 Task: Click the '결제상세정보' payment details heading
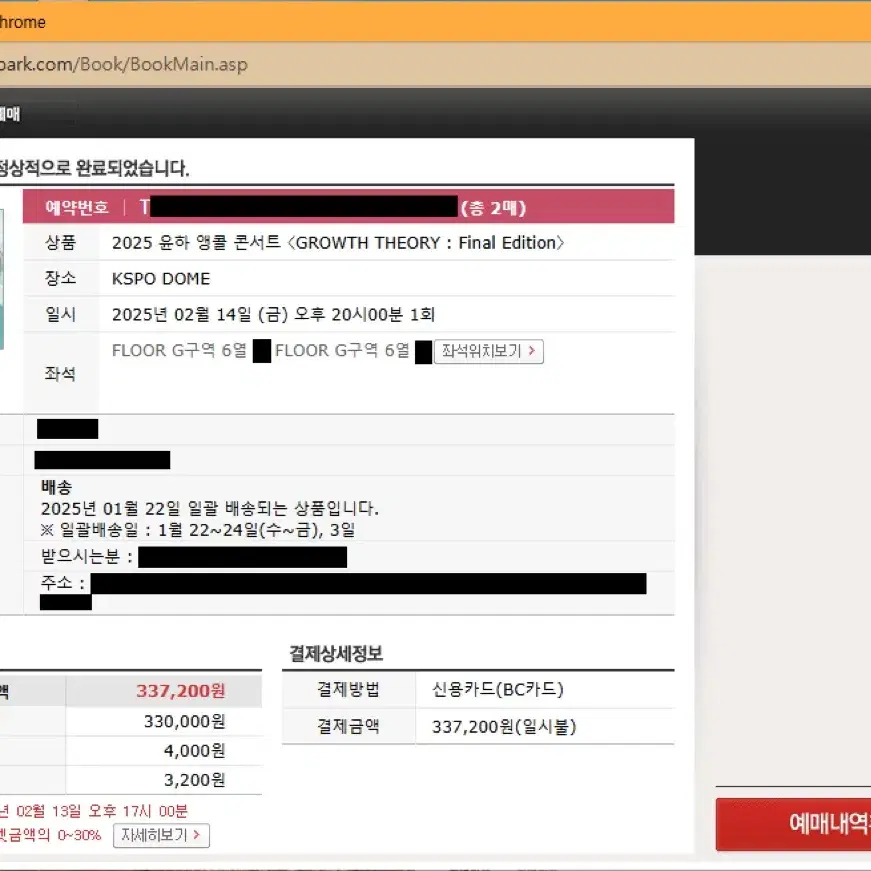tap(336, 653)
